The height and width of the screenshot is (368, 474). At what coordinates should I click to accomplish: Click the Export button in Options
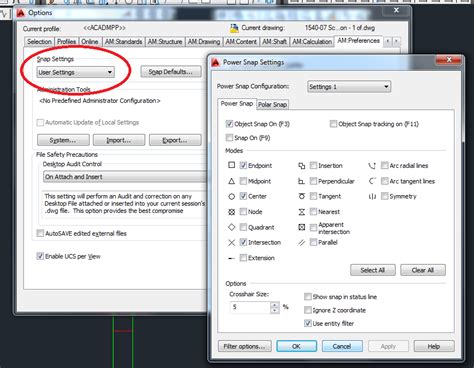(175, 140)
